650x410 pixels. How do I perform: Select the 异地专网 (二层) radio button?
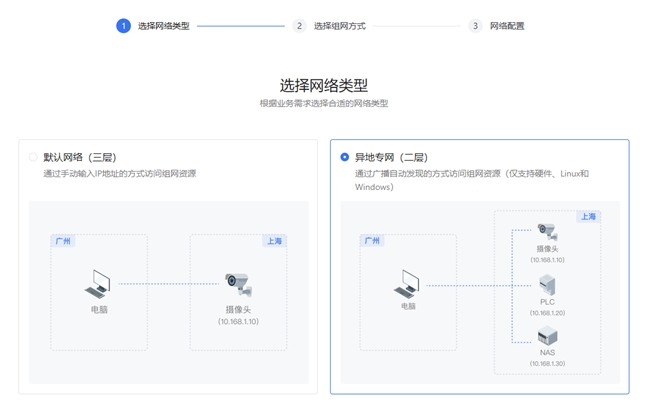[x=345, y=157]
